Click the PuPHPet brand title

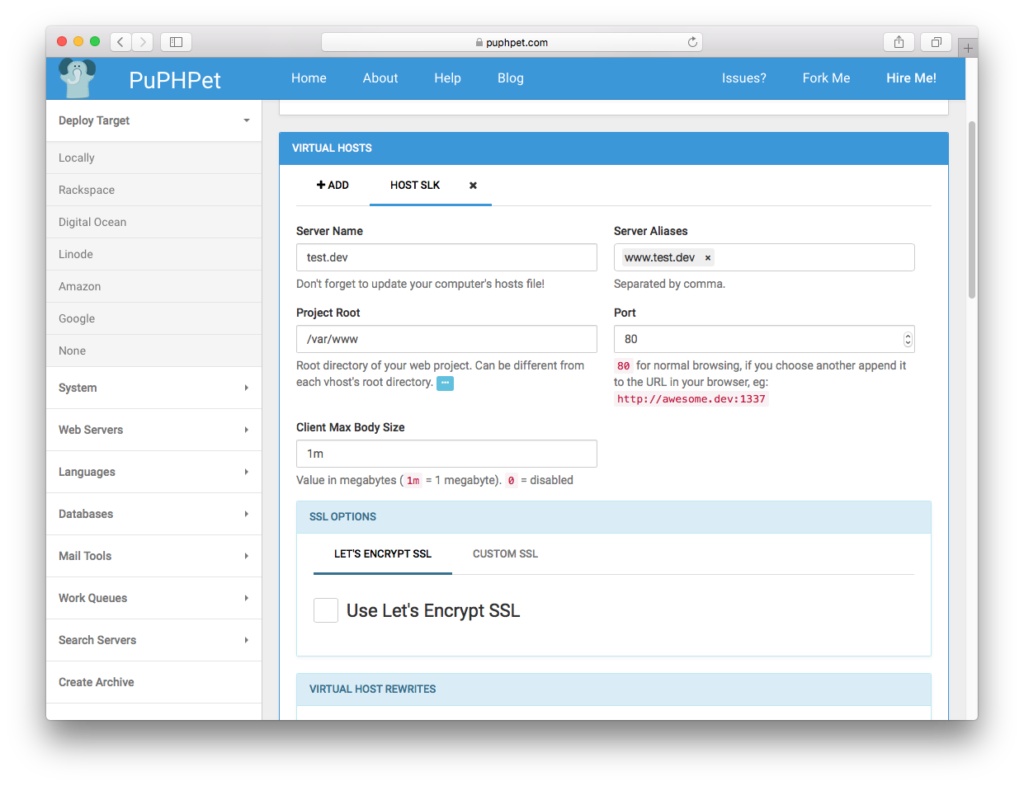pyautogui.click(x=174, y=80)
